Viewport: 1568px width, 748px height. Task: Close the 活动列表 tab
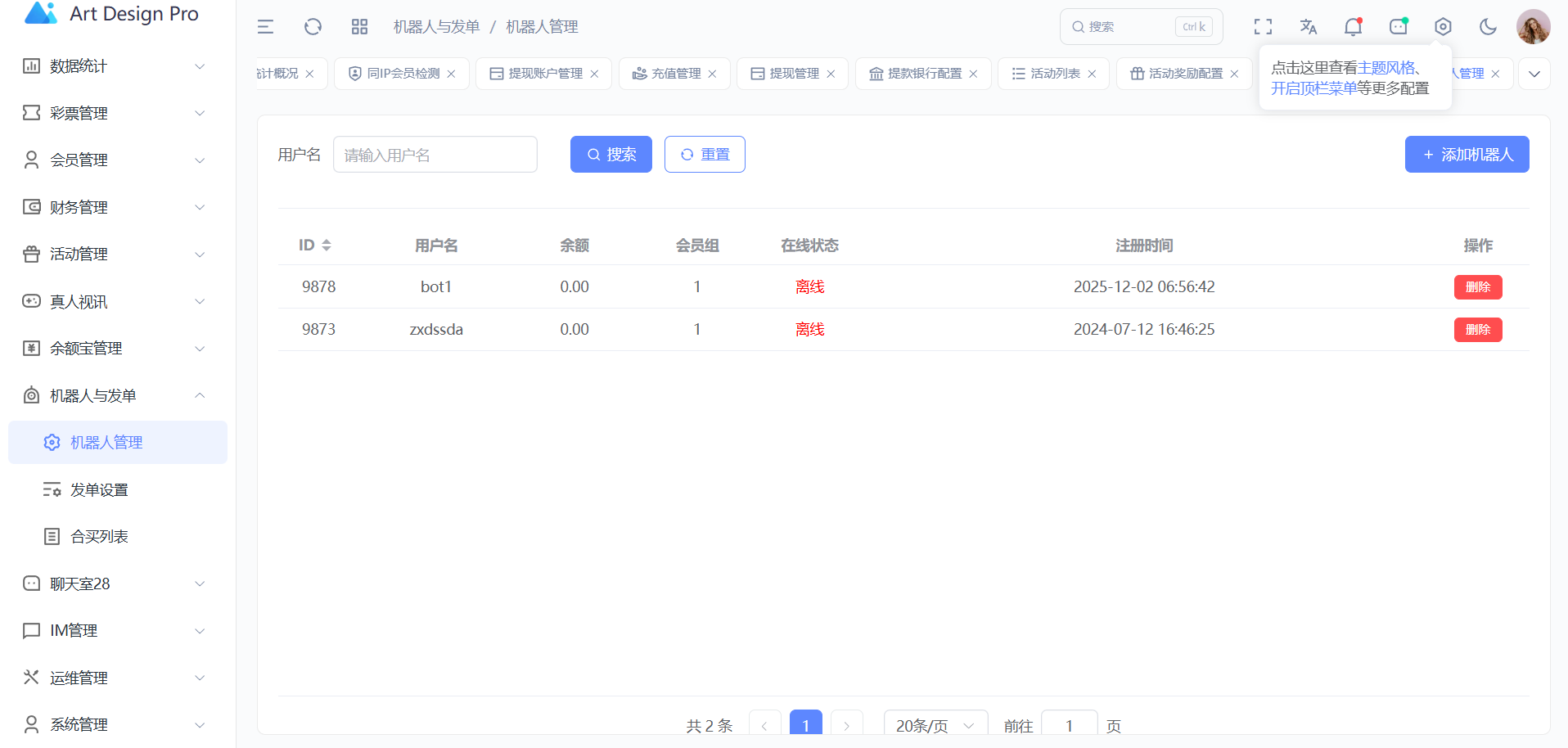(x=1092, y=74)
